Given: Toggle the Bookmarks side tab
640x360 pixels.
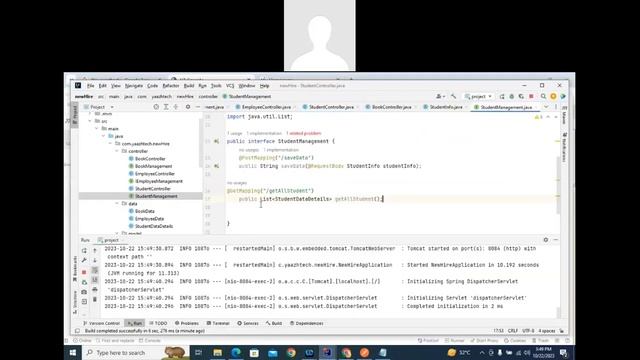Looking at the screenshot, I should coord(75,269).
